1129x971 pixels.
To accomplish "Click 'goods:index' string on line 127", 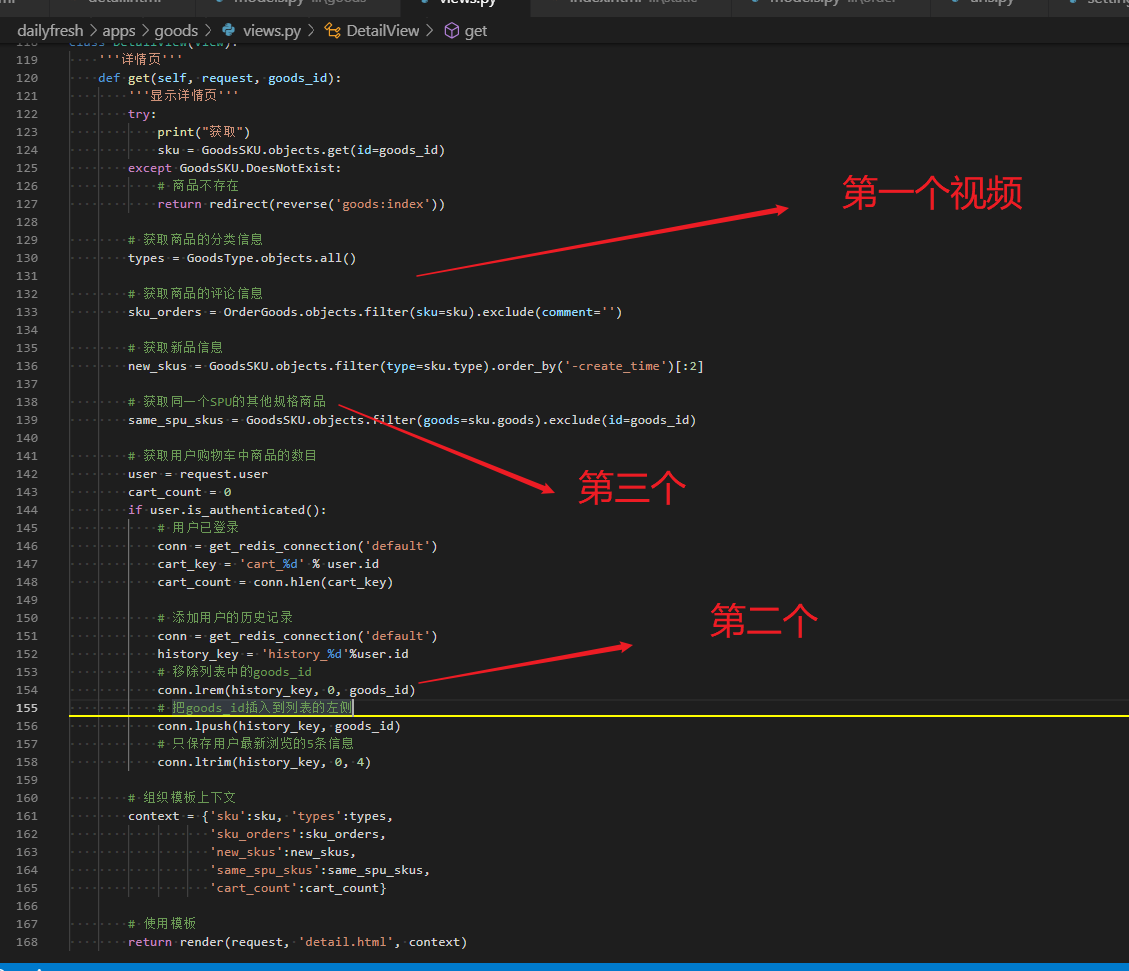I will tap(382, 204).
